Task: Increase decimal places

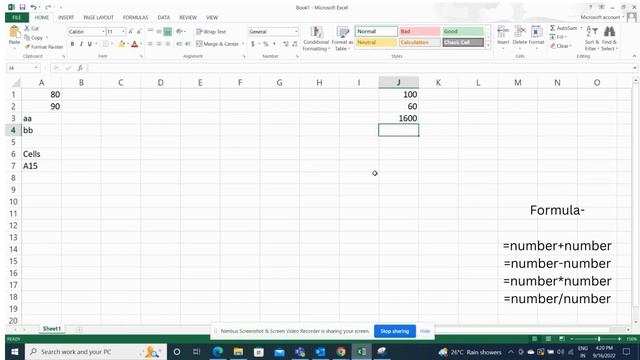Action: [x=286, y=44]
